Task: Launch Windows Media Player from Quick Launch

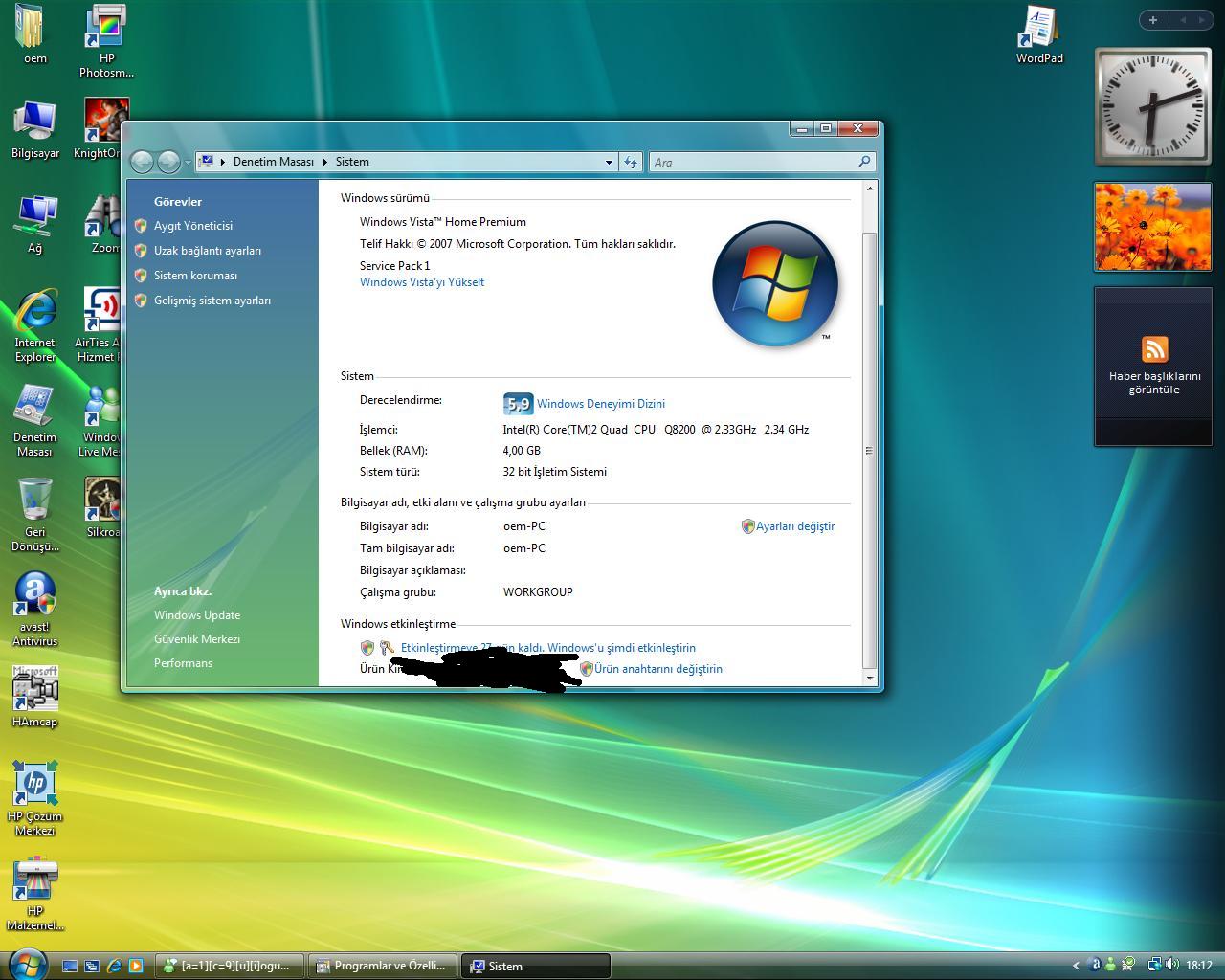Action: point(136,966)
